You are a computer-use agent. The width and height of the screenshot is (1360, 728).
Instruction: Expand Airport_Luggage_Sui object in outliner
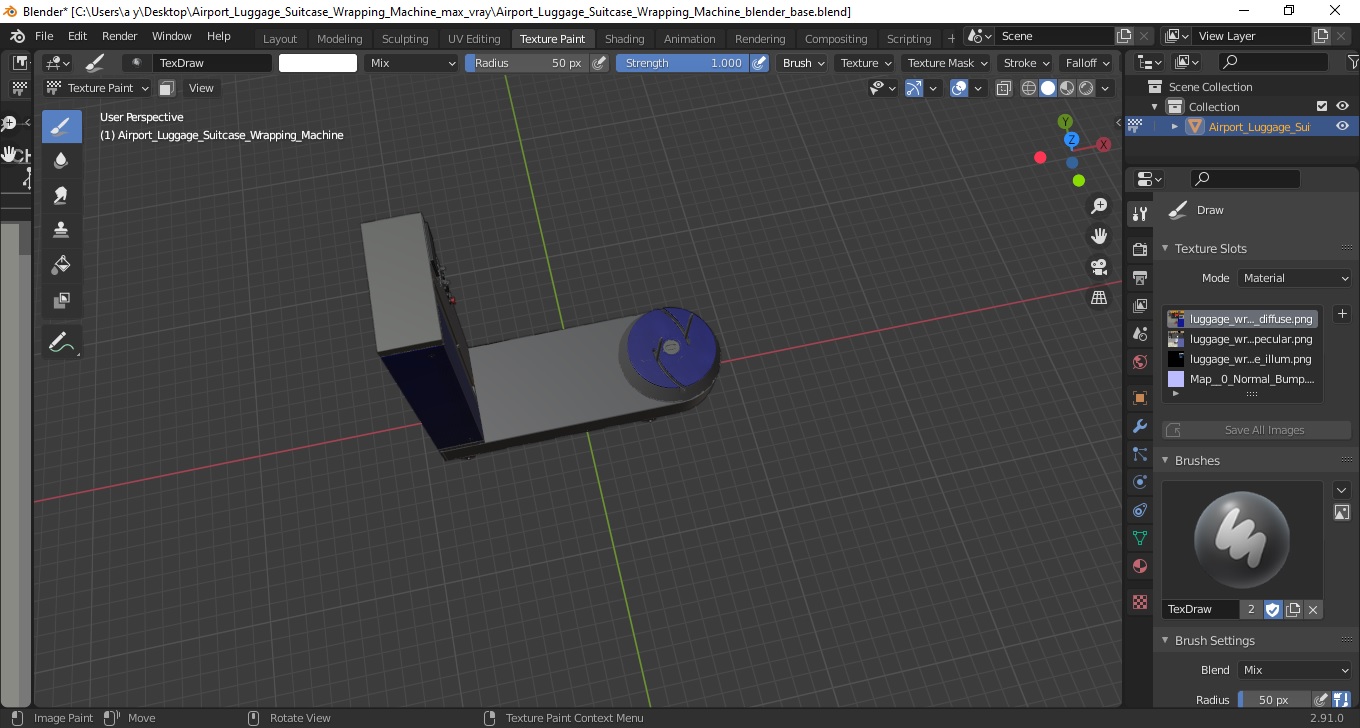(x=1175, y=126)
